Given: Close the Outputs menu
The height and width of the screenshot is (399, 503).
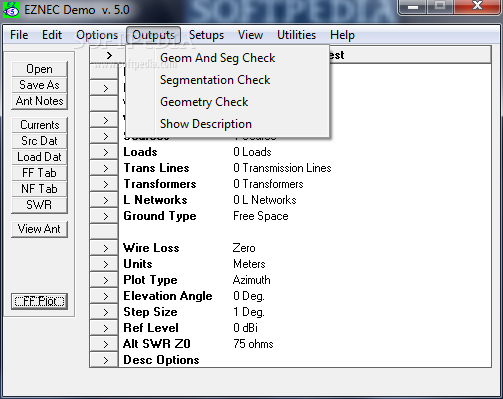Looking at the screenshot, I should [153, 35].
